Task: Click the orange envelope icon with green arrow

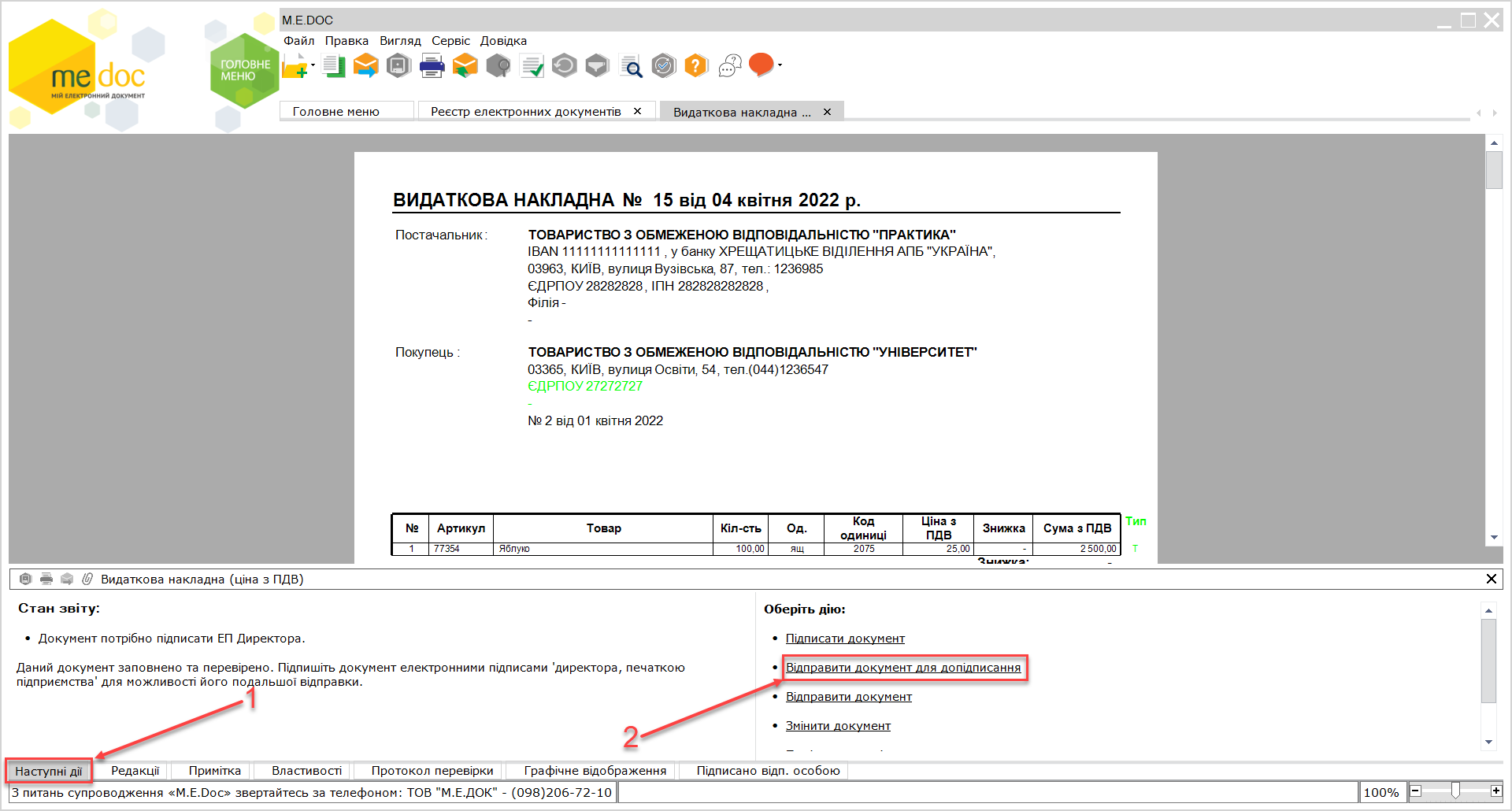Action: click(x=465, y=66)
